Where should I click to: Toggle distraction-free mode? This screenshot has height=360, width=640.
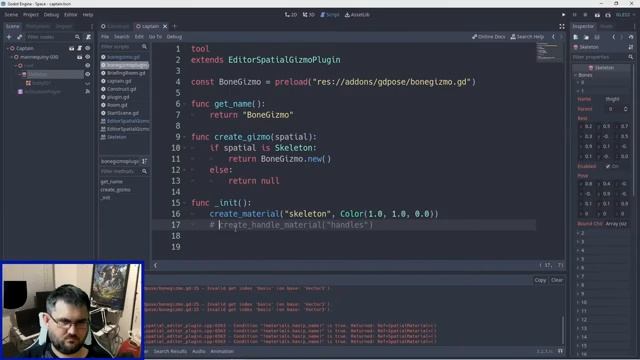562,27
